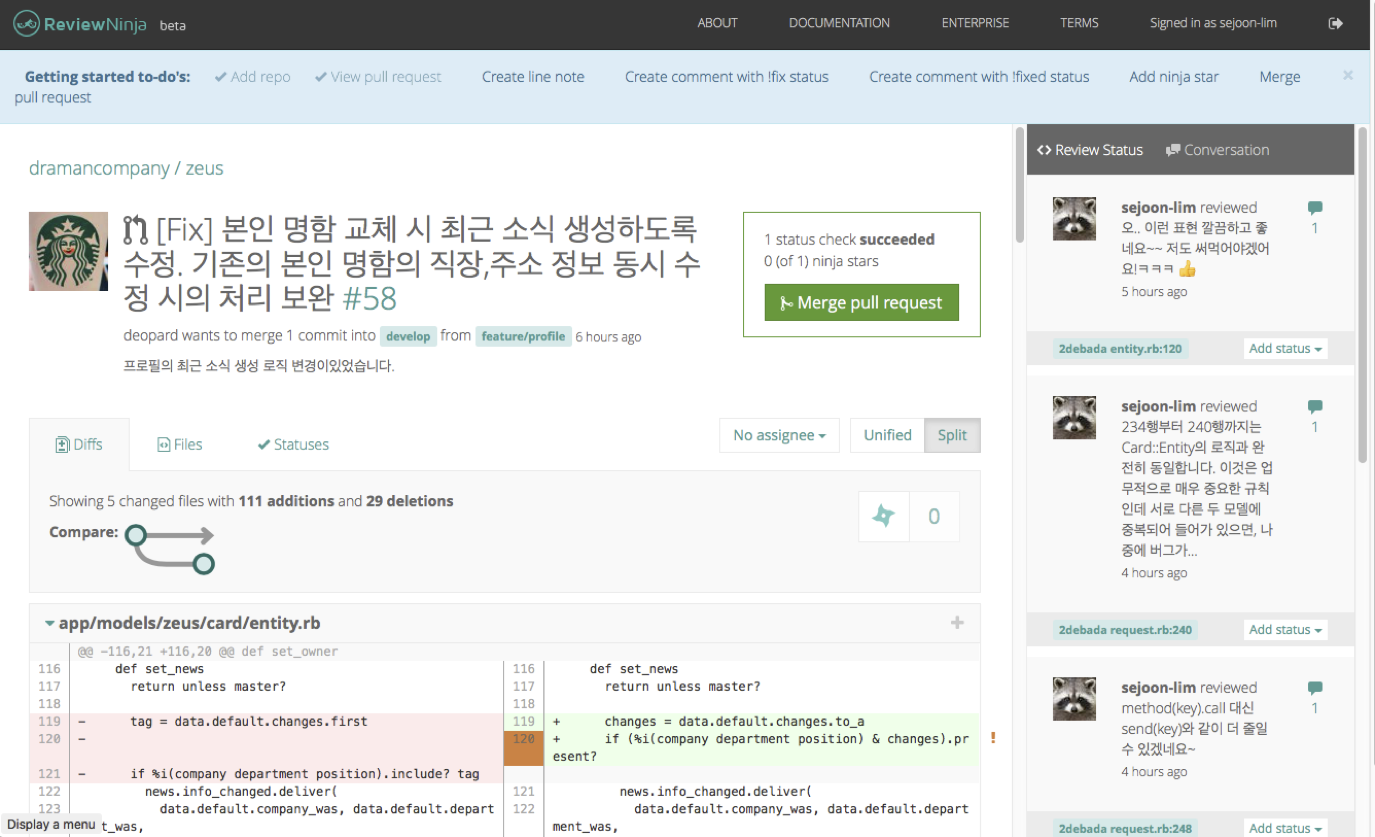This screenshot has width=1375, height=837.
Task: Click Create comment with !fixed status
Action: coord(979,77)
